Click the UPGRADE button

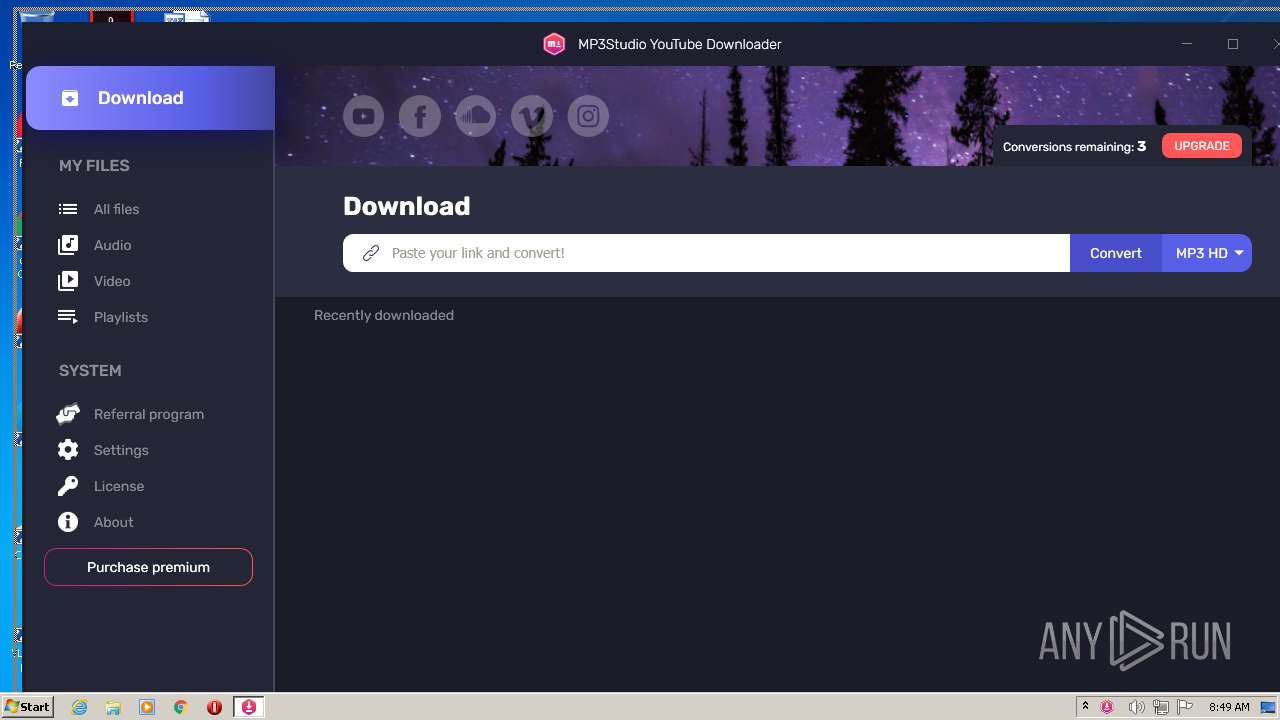tap(1202, 146)
